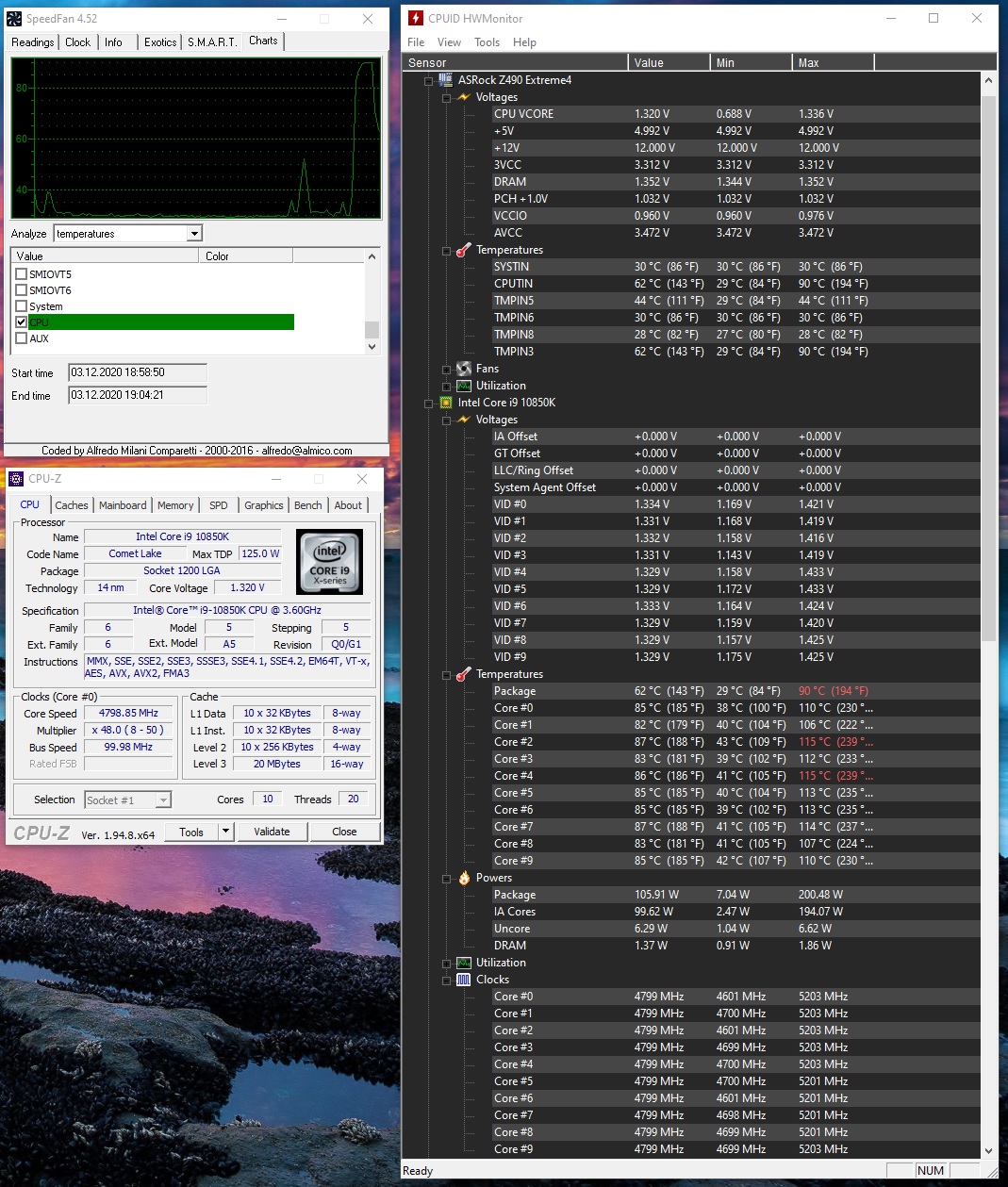This screenshot has height=1187, width=1008.
Task: Click the Intel Core i9 X-series badge in CPU-Z
Action: 328,562
